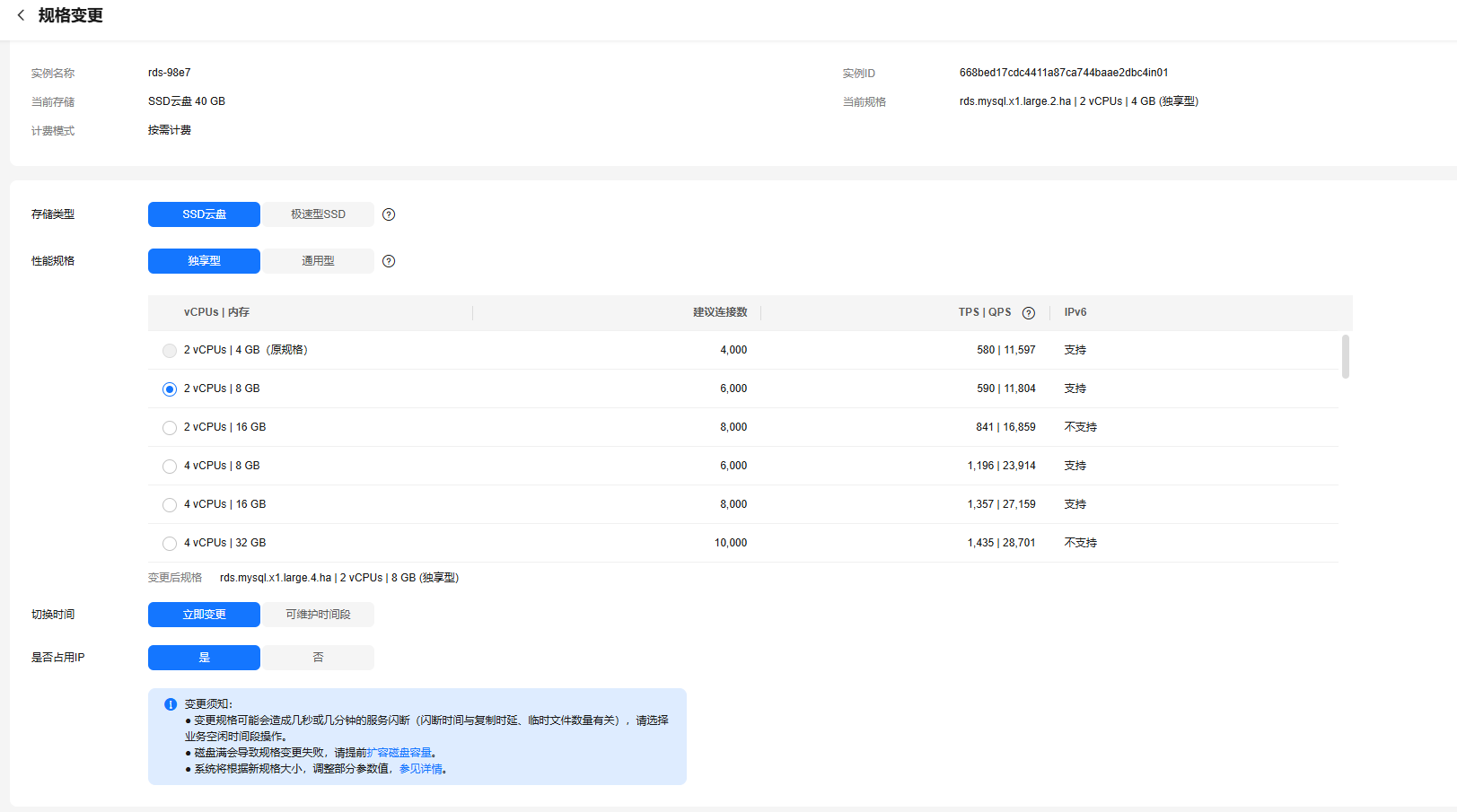1457x812 pixels.
Task: Choose the 4 vCPUs | 16 GB spec
Action: click(x=170, y=505)
